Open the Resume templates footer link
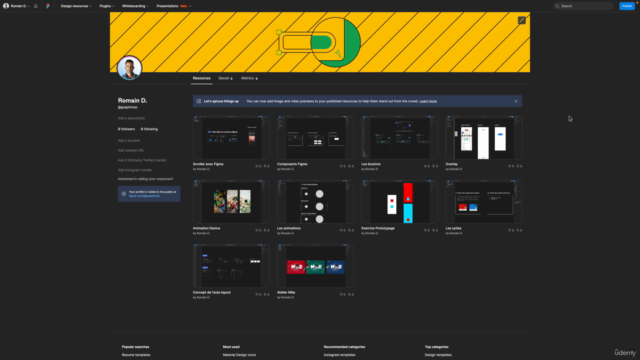 136,355
